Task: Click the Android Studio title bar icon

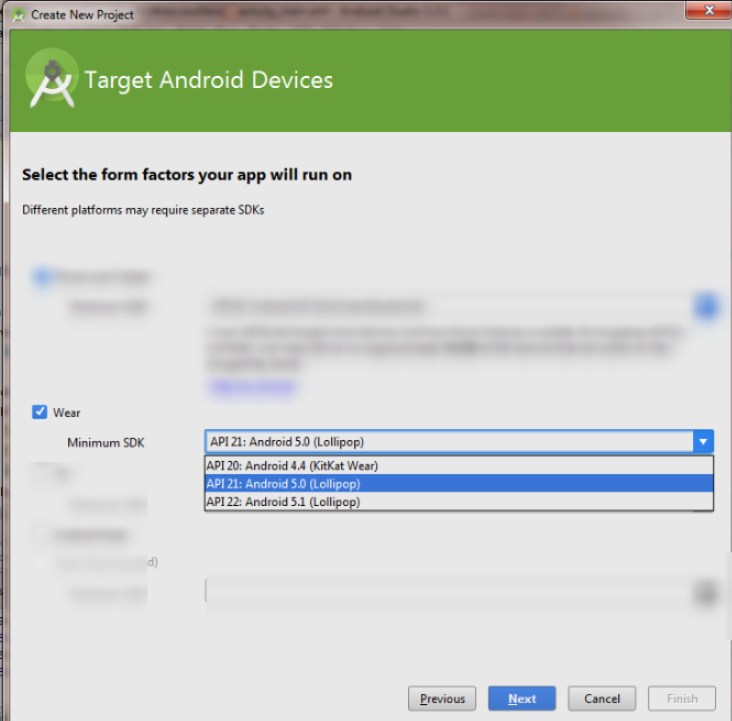Action: 18,15
